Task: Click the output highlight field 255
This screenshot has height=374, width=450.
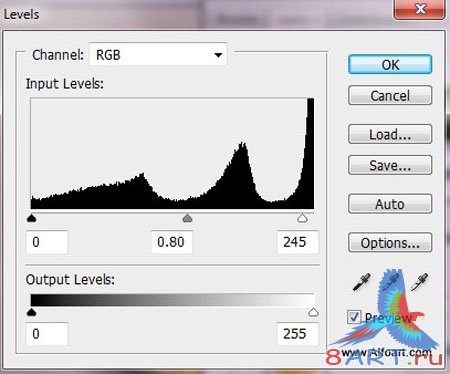Action: click(x=298, y=334)
